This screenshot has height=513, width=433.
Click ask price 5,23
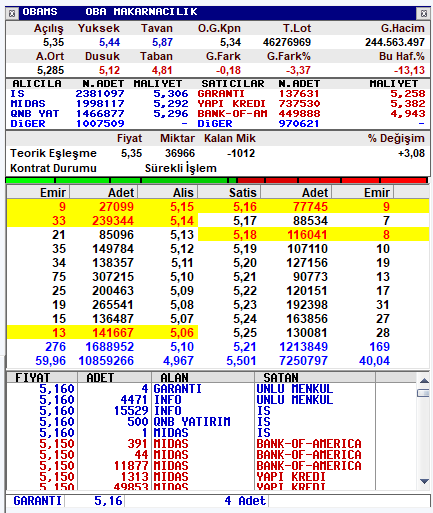pyautogui.click(x=245, y=305)
